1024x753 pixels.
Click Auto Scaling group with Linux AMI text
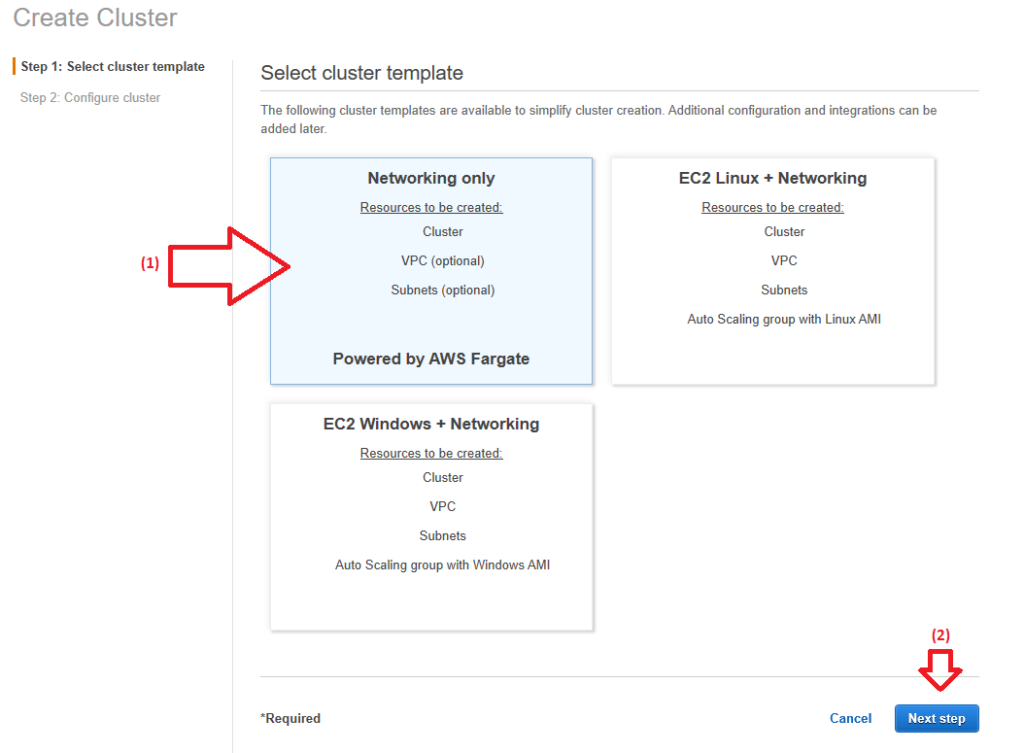pos(784,320)
